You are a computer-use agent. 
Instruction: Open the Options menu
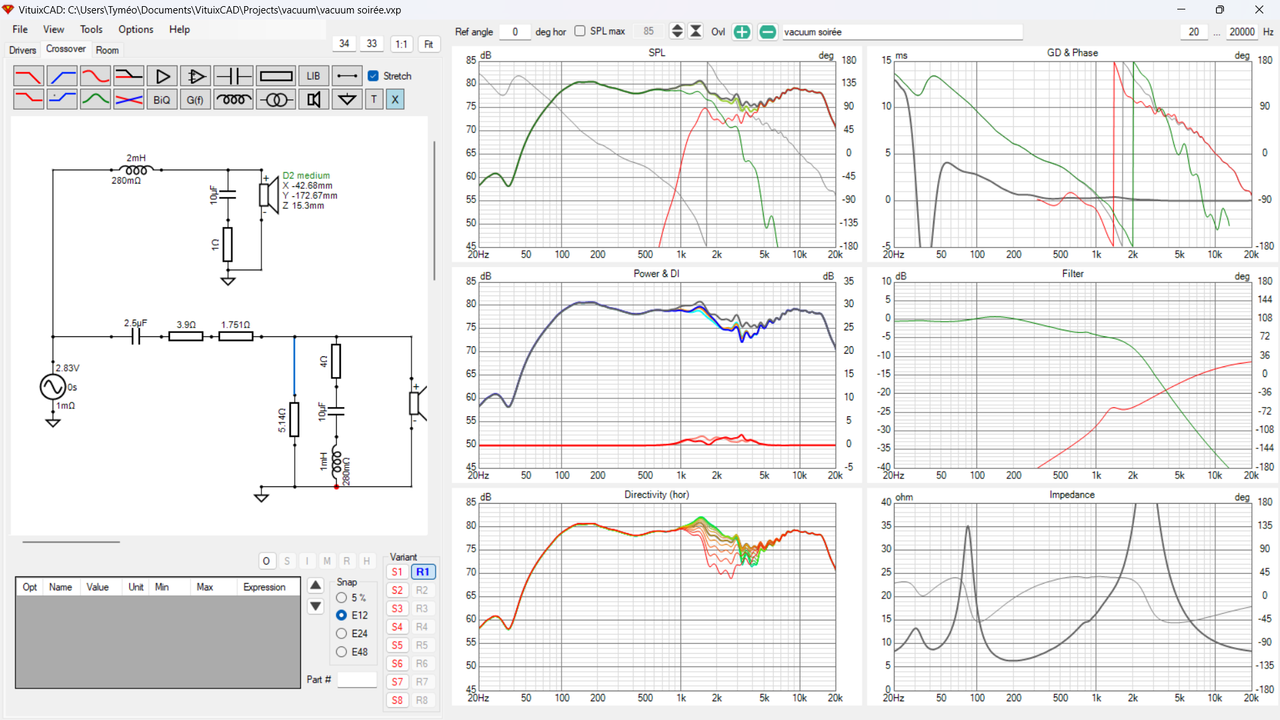pyautogui.click(x=136, y=29)
